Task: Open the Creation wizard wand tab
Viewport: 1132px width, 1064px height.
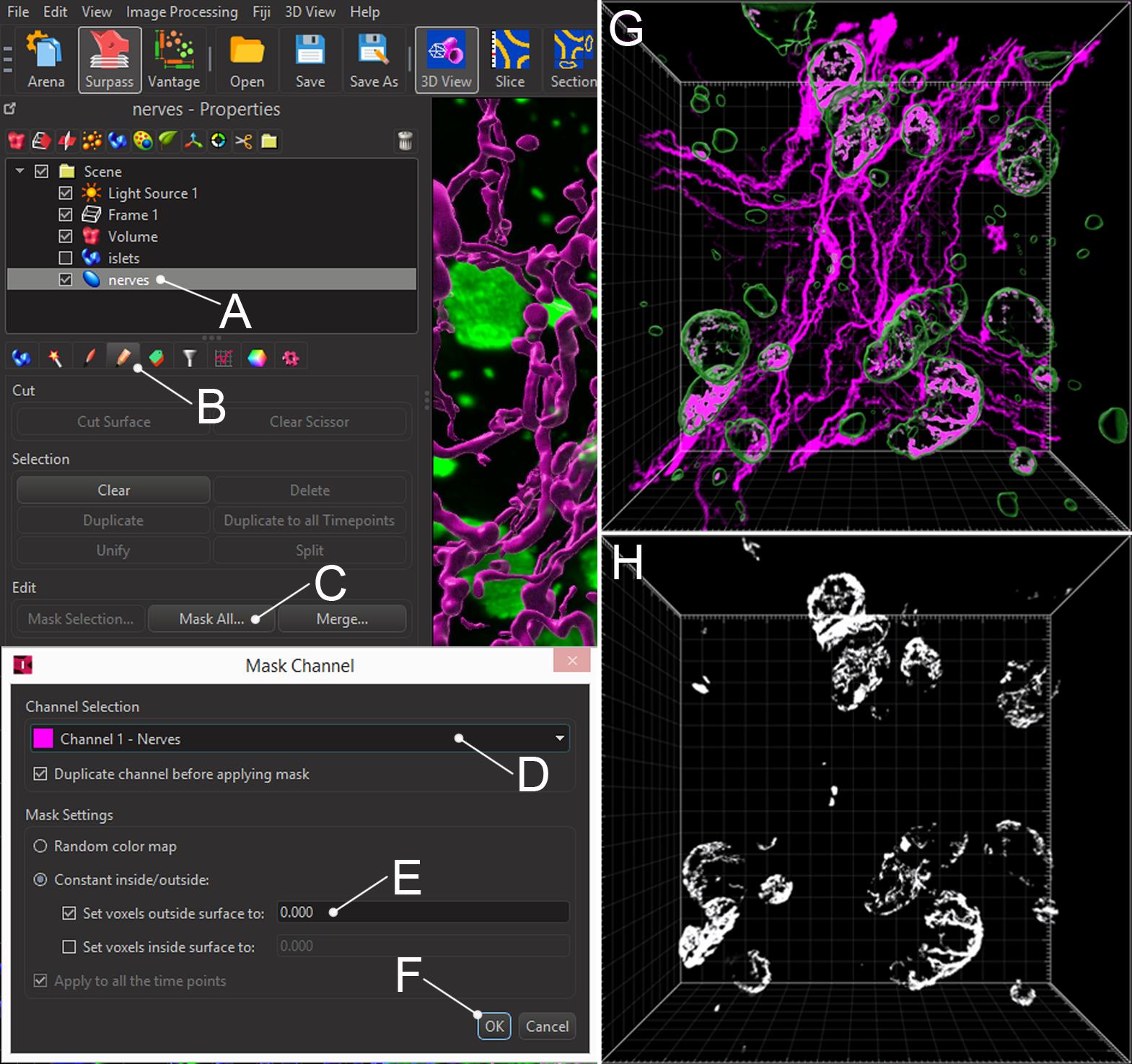Action: (x=55, y=357)
